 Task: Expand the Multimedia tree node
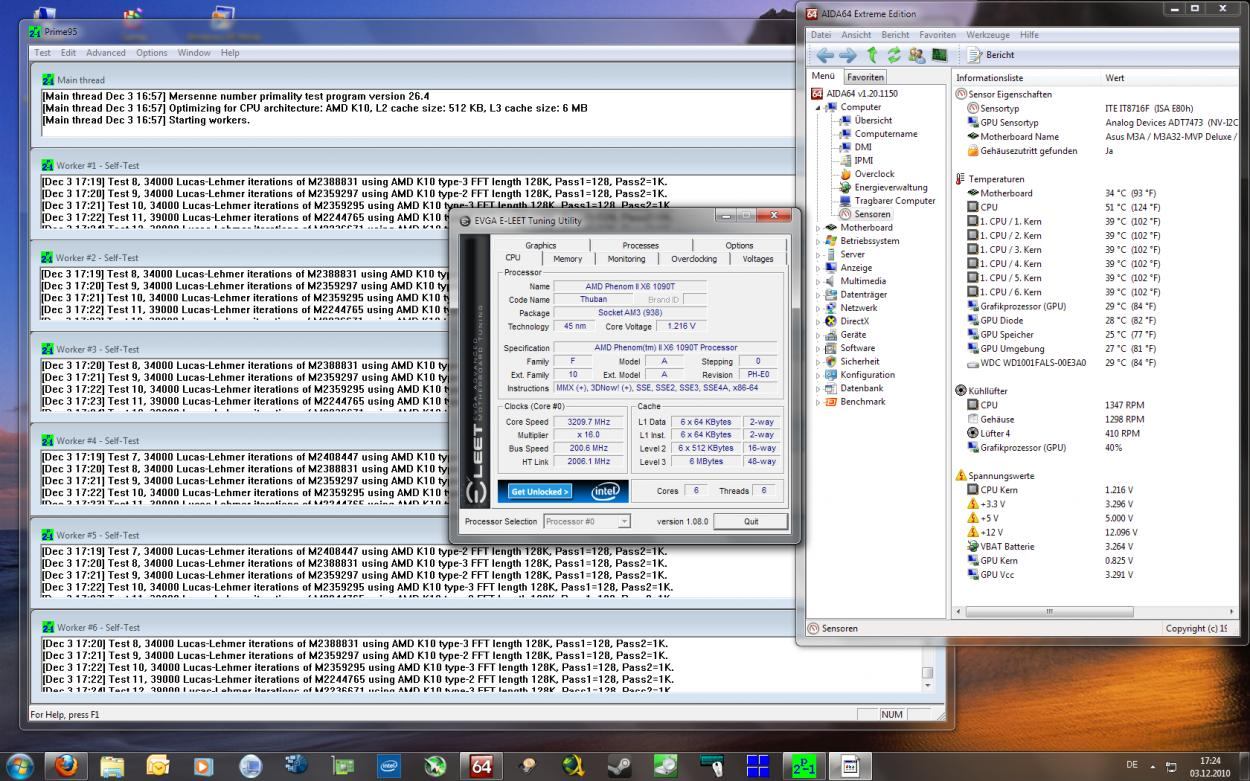[x=818, y=281]
